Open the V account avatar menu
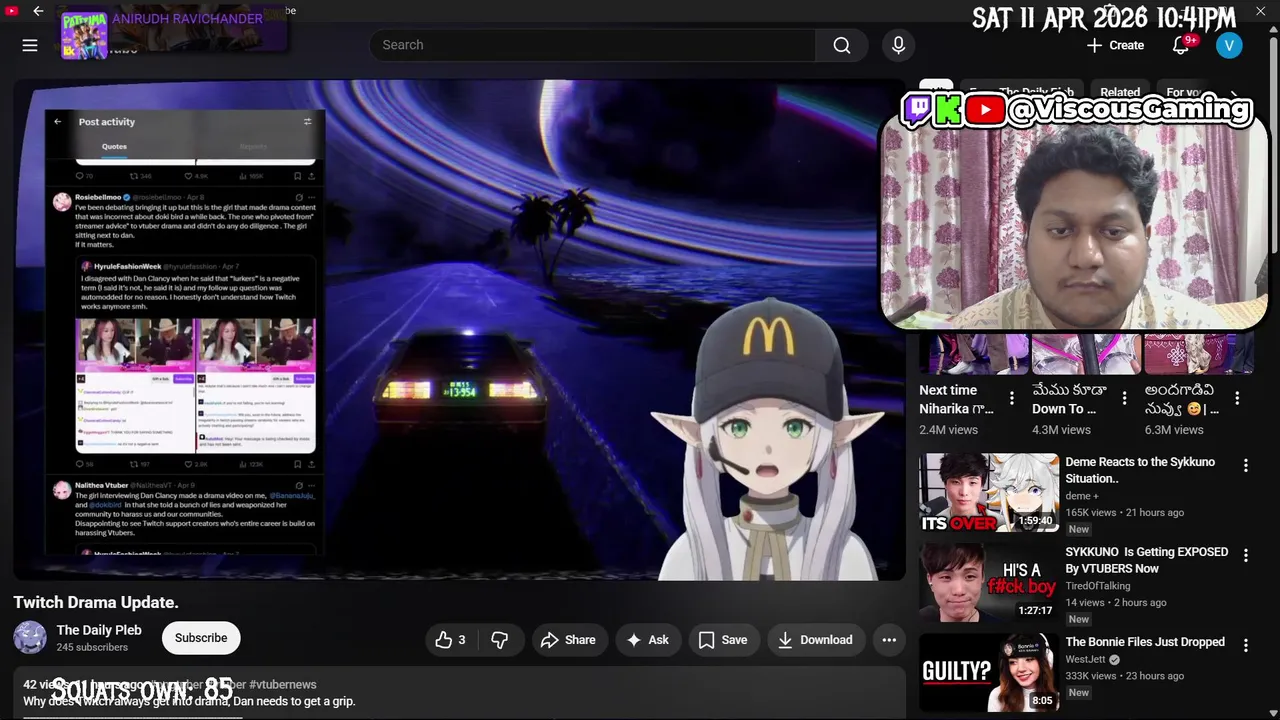The height and width of the screenshot is (720, 1280). coord(1229,45)
